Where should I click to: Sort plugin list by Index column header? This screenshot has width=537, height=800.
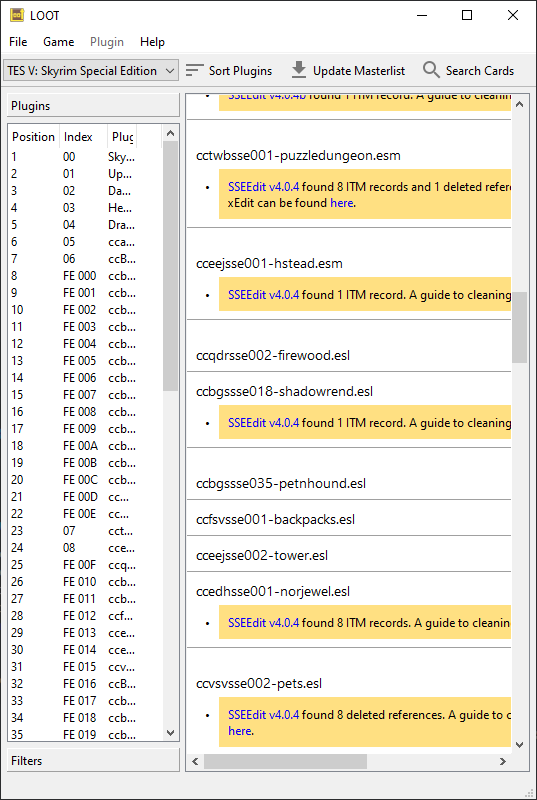point(83,137)
